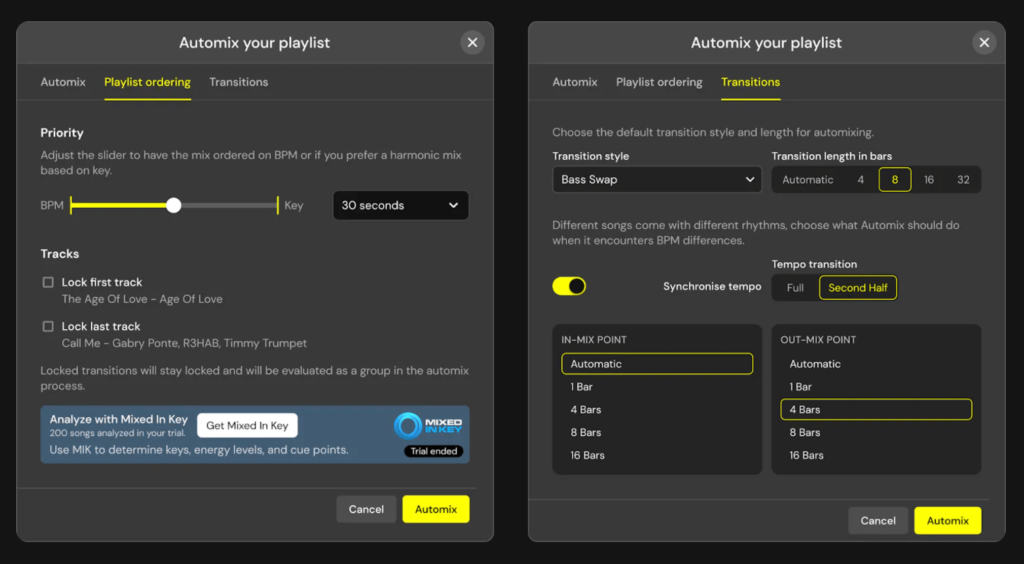Tick the Lock first track checkbox
The width and height of the screenshot is (1024, 564).
click(48, 282)
